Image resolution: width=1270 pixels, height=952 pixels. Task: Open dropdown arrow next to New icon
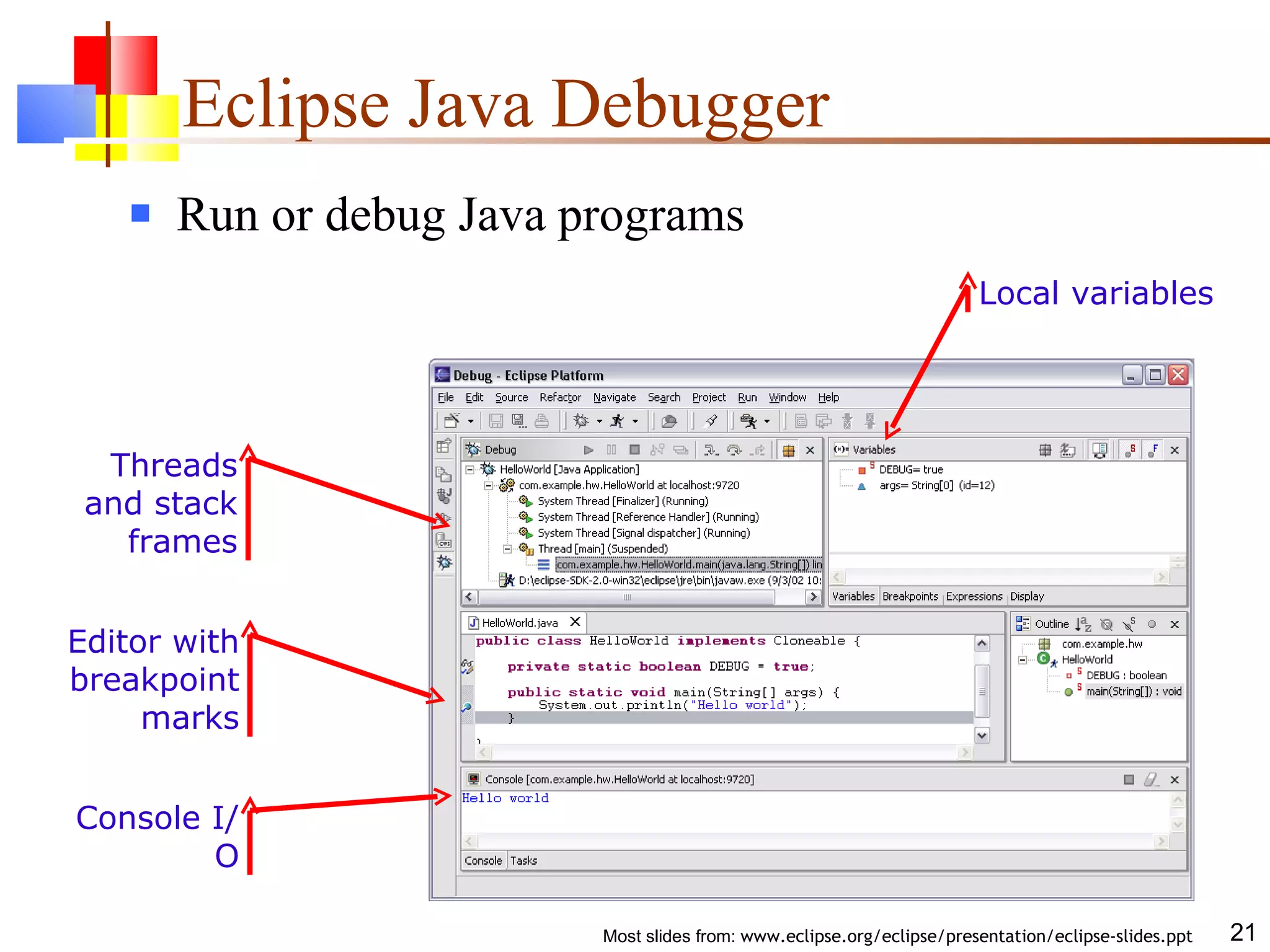(x=471, y=421)
